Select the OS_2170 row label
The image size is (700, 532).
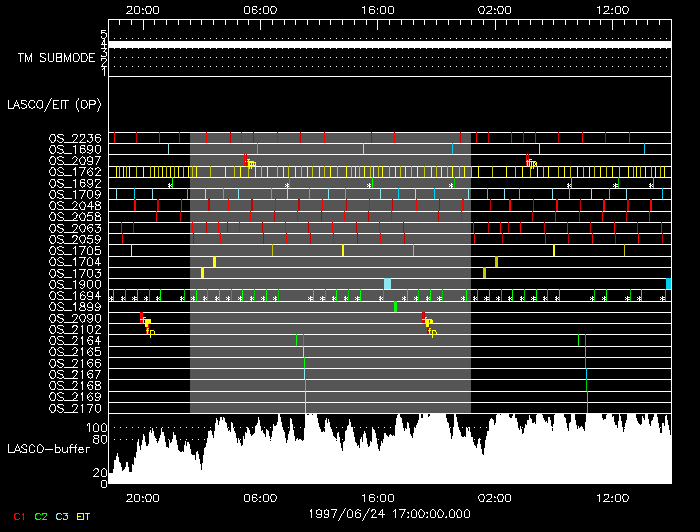pyautogui.click(x=75, y=408)
